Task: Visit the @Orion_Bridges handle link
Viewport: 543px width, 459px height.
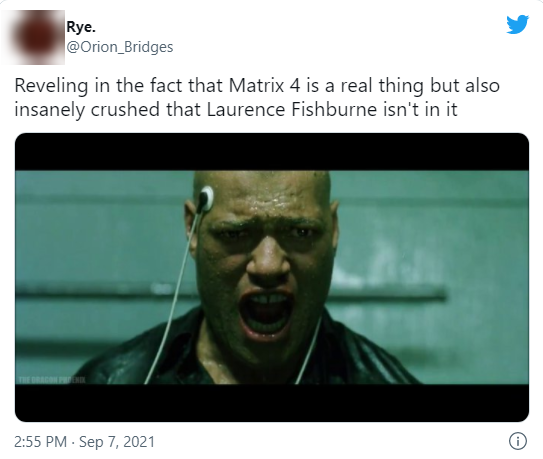Action: tap(119, 47)
